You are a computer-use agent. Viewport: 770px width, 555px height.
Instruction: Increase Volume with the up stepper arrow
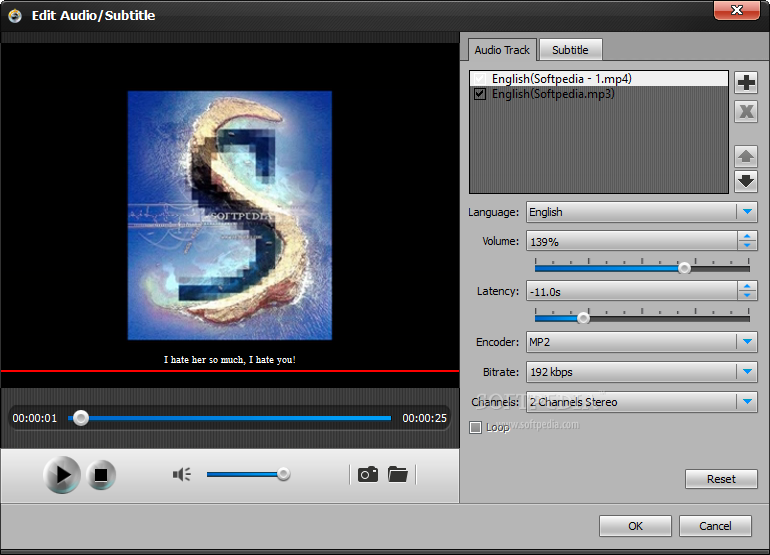pos(747,237)
